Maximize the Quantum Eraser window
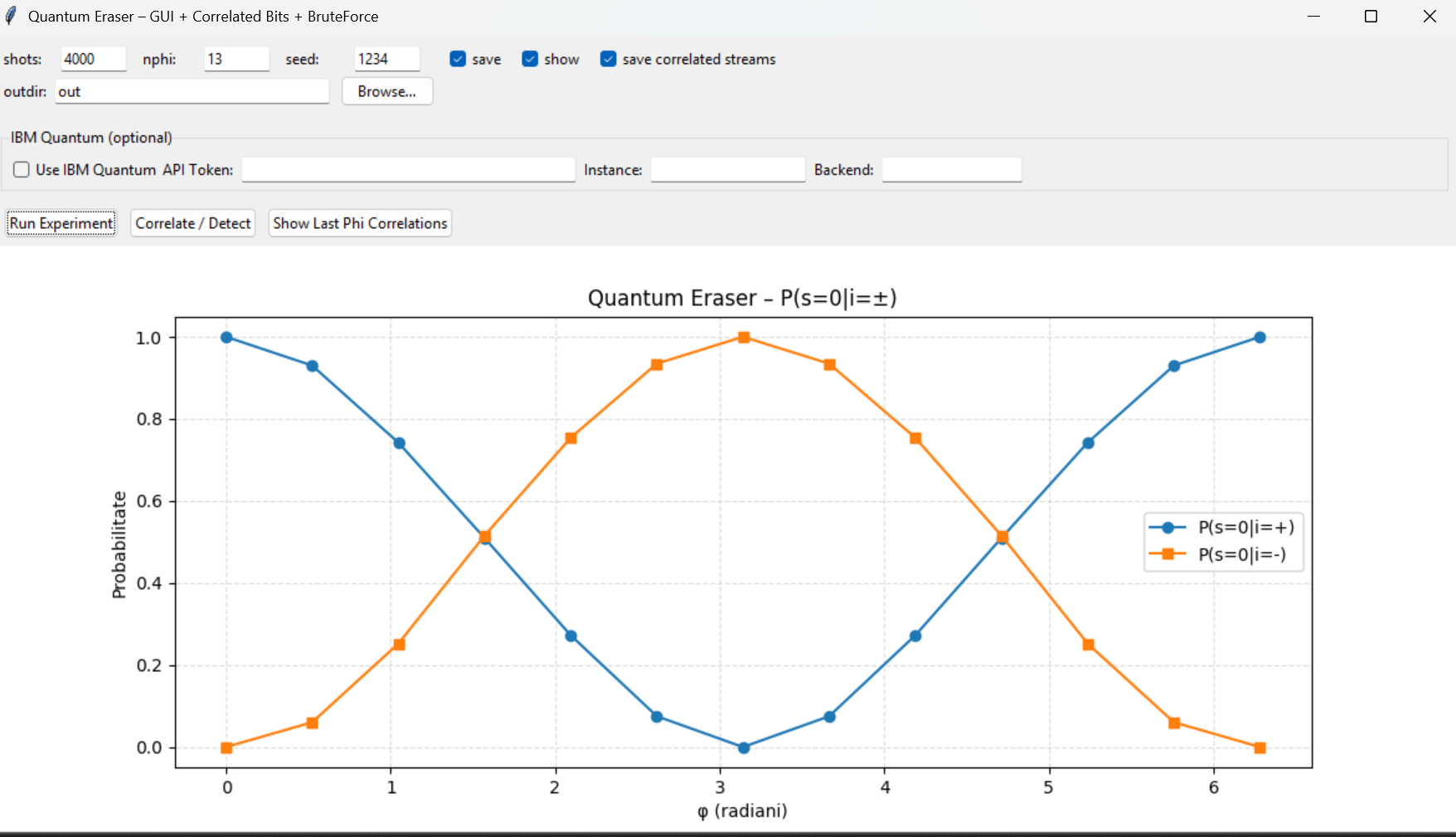Image resolution: width=1456 pixels, height=837 pixels. click(1371, 17)
